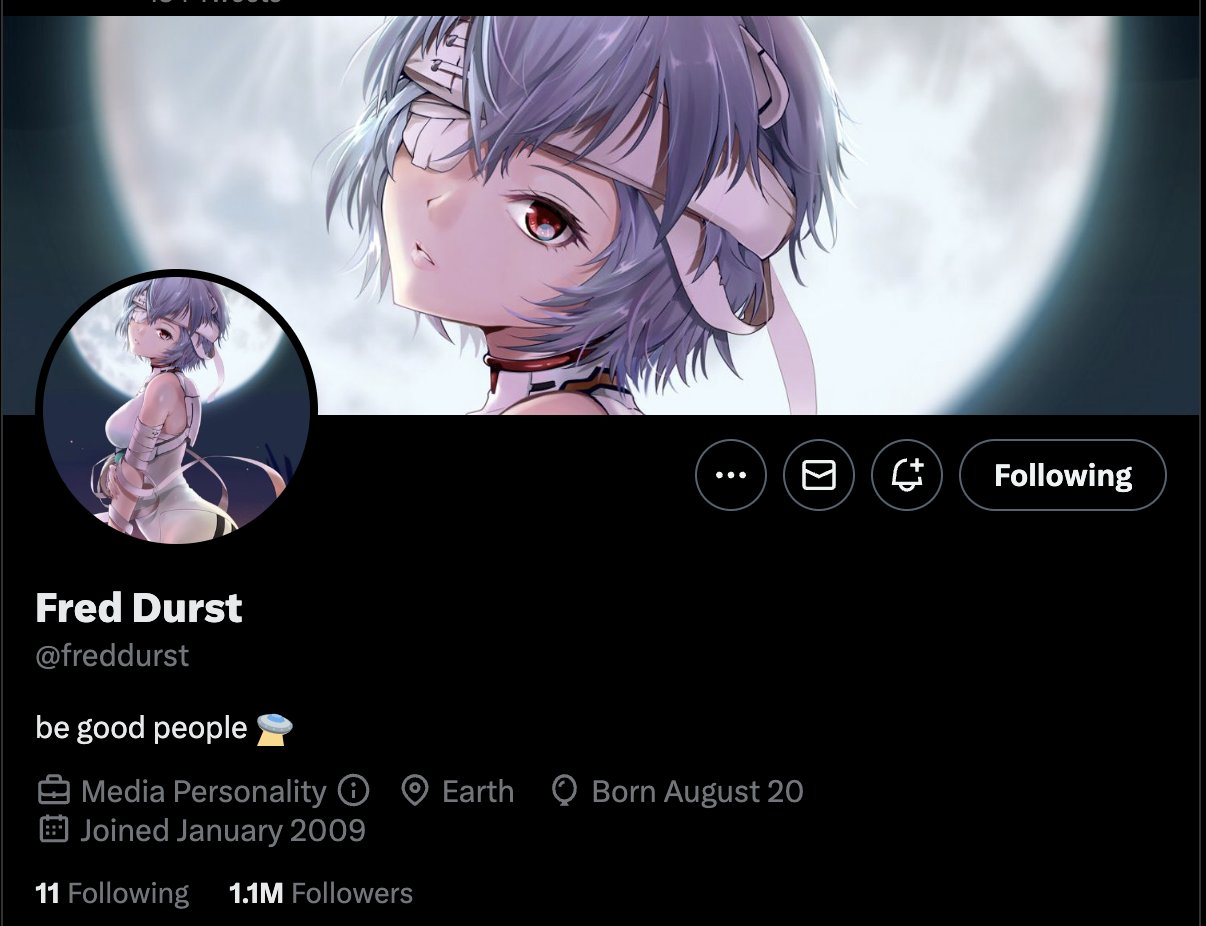Click the 'be good people' bio text
Image resolution: width=1206 pixels, height=926 pixels.
[x=141, y=728]
